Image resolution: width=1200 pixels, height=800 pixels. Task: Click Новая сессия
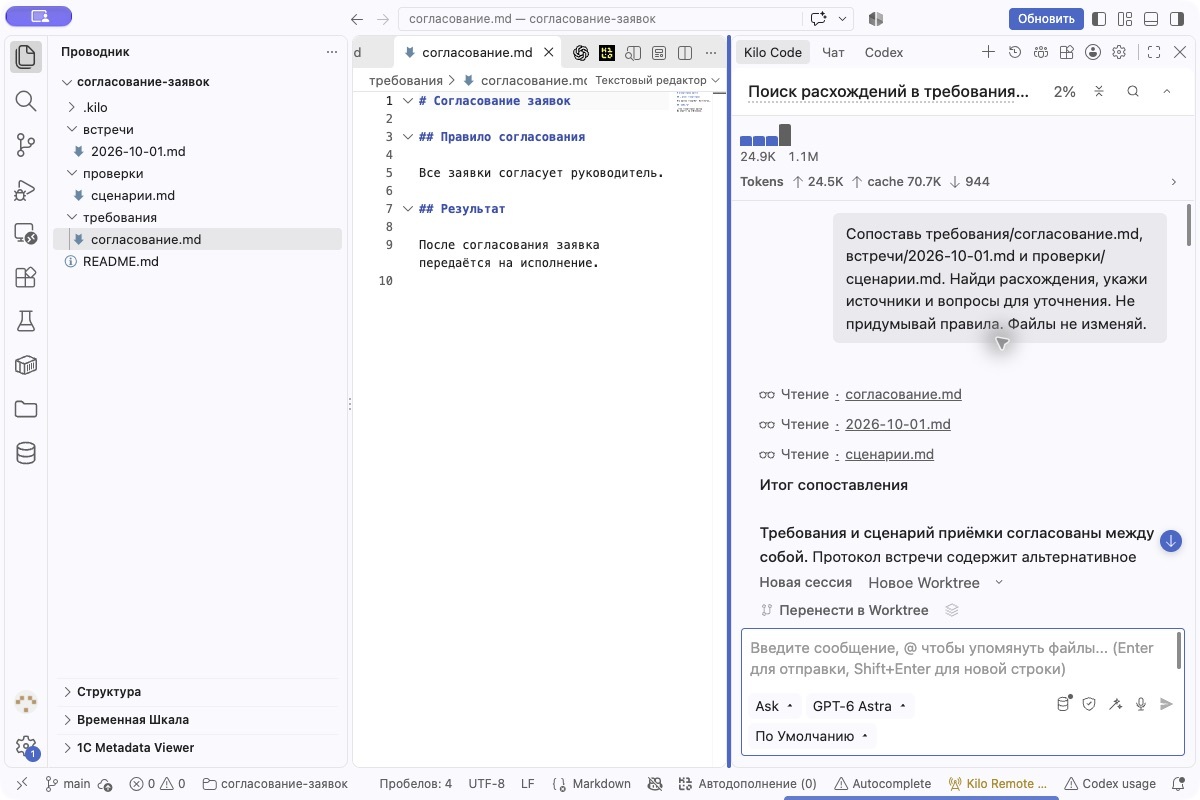805,582
